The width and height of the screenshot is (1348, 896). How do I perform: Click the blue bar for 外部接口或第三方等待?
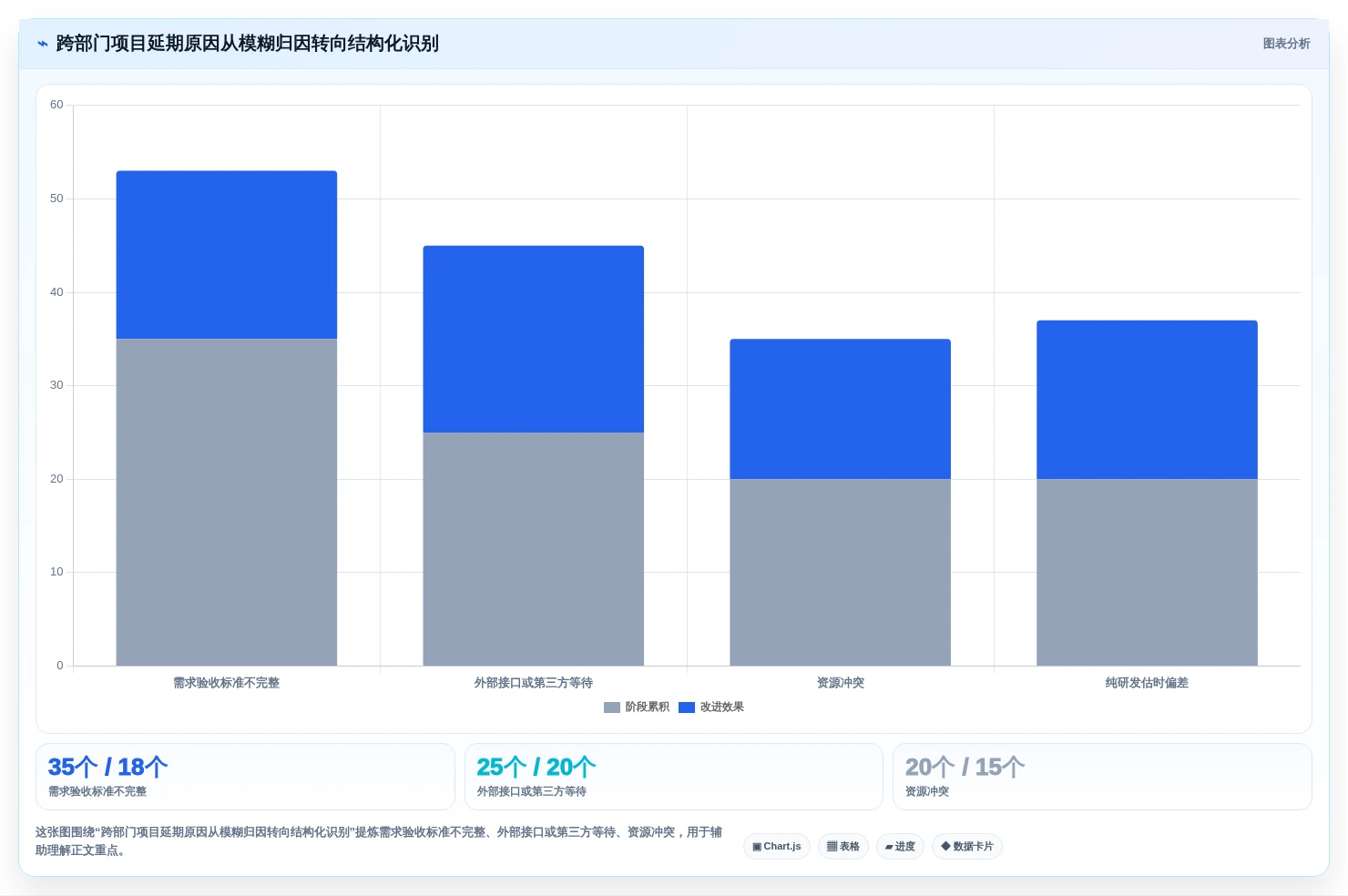point(534,339)
